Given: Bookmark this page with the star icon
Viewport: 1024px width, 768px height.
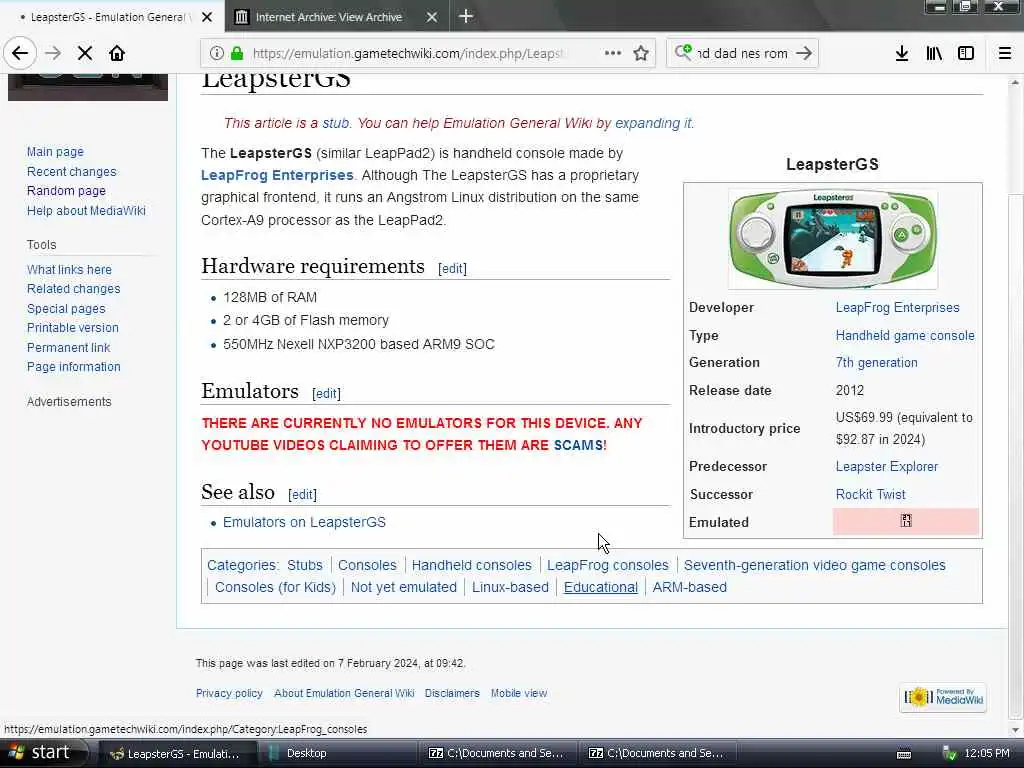Looking at the screenshot, I should pyautogui.click(x=641, y=53).
